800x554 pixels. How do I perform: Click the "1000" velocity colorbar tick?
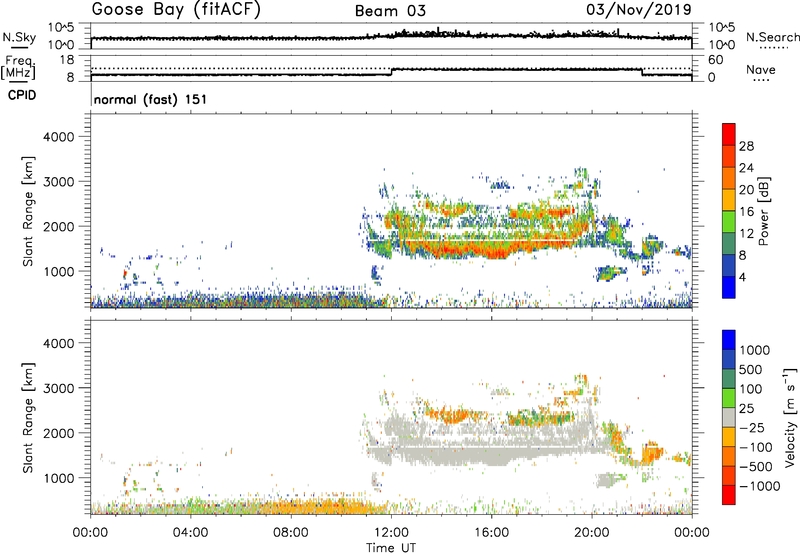pos(755,350)
